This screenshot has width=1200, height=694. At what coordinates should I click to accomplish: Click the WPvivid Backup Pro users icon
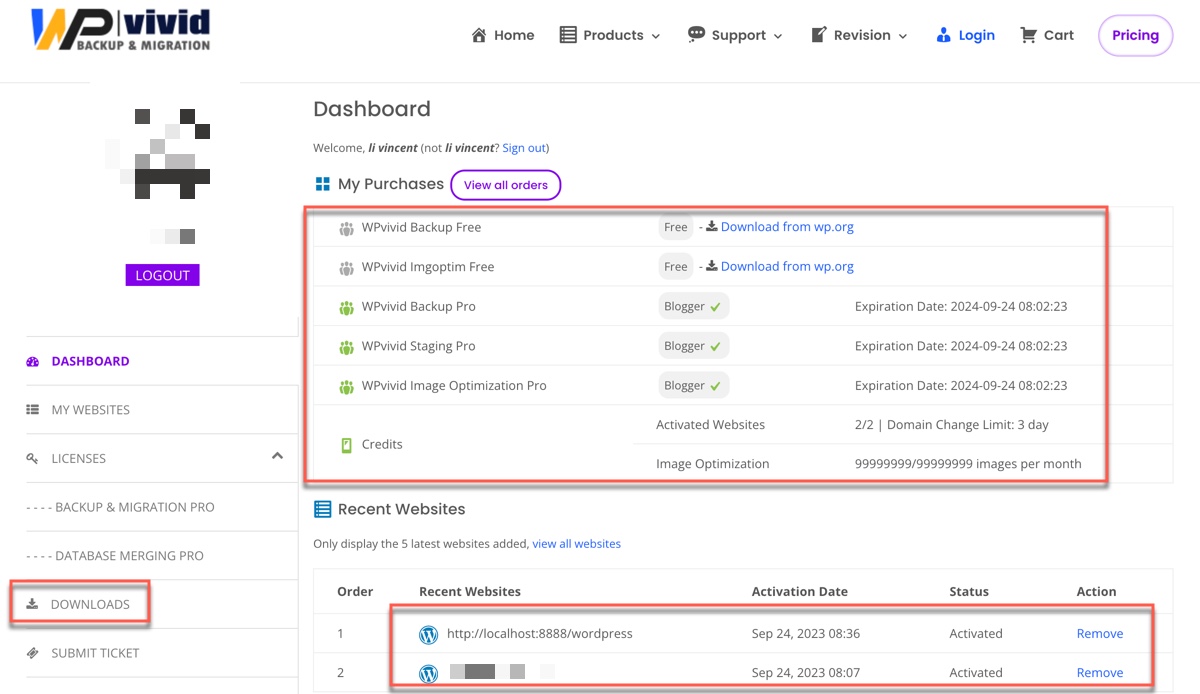[x=346, y=307]
